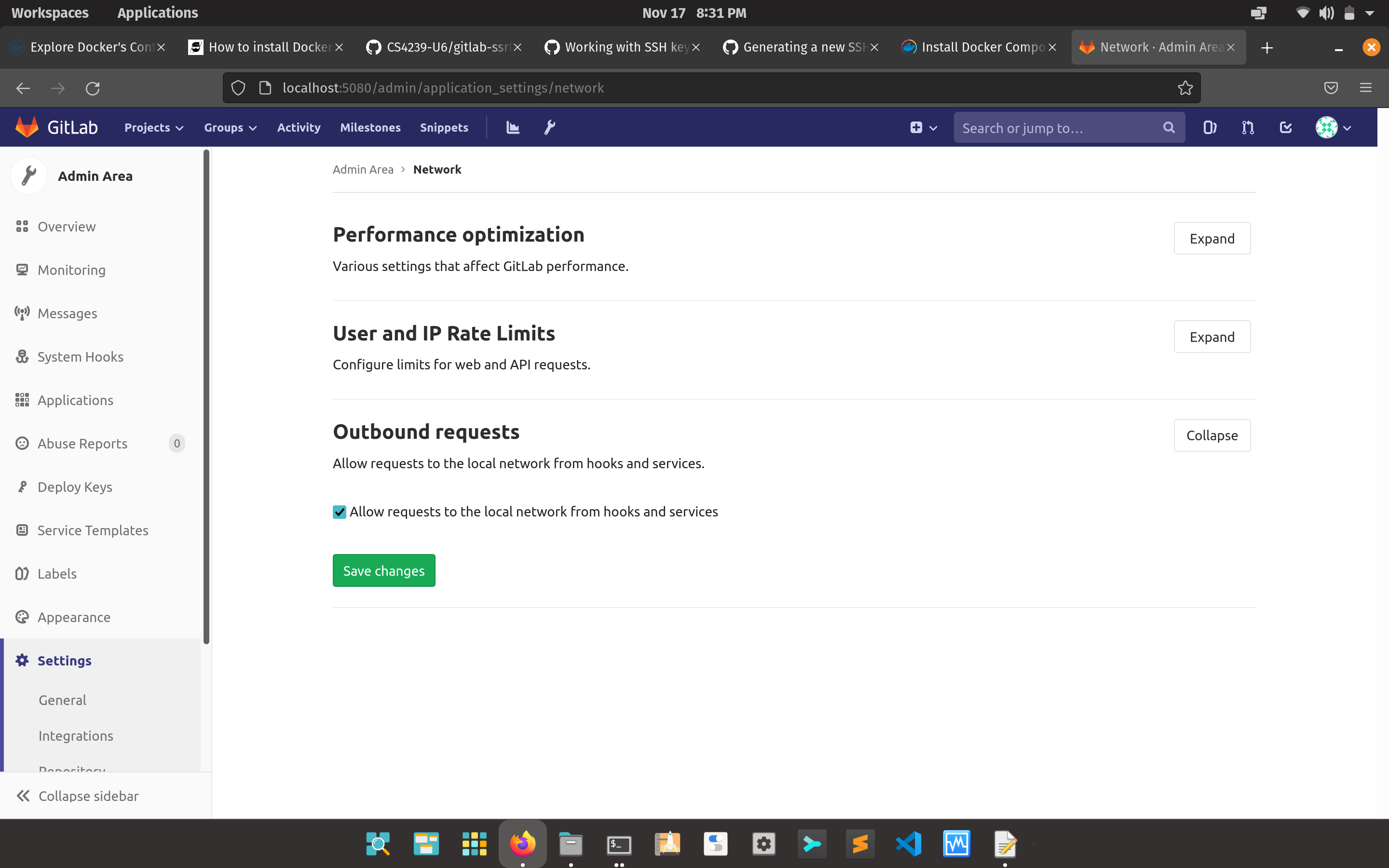Launch Firefox from the dock

[522, 843]
